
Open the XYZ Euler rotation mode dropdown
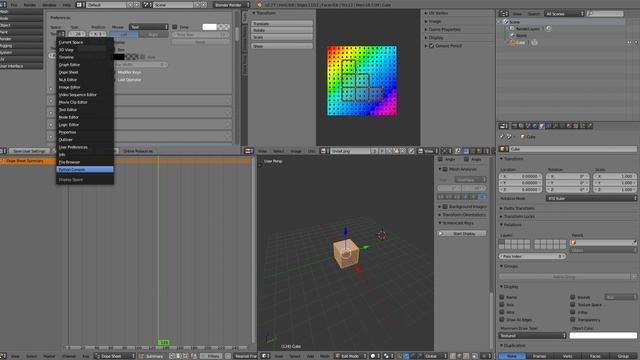click(x=591, y=198)
